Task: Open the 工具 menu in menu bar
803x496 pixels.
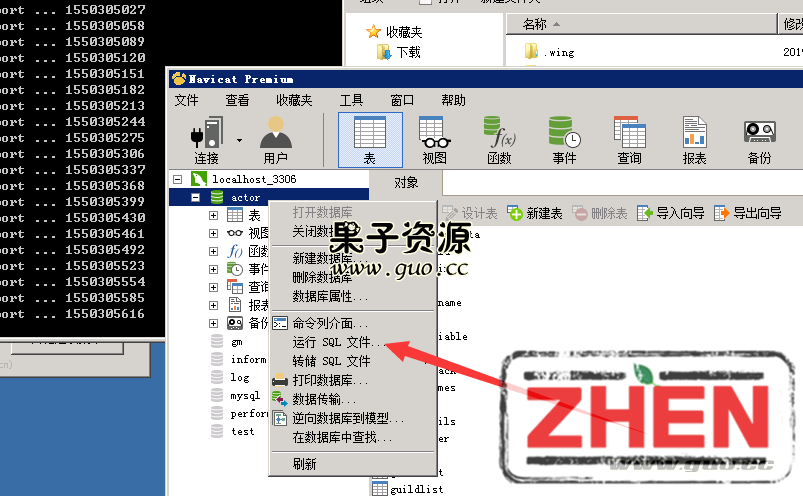Action: (x=351, y=100)
